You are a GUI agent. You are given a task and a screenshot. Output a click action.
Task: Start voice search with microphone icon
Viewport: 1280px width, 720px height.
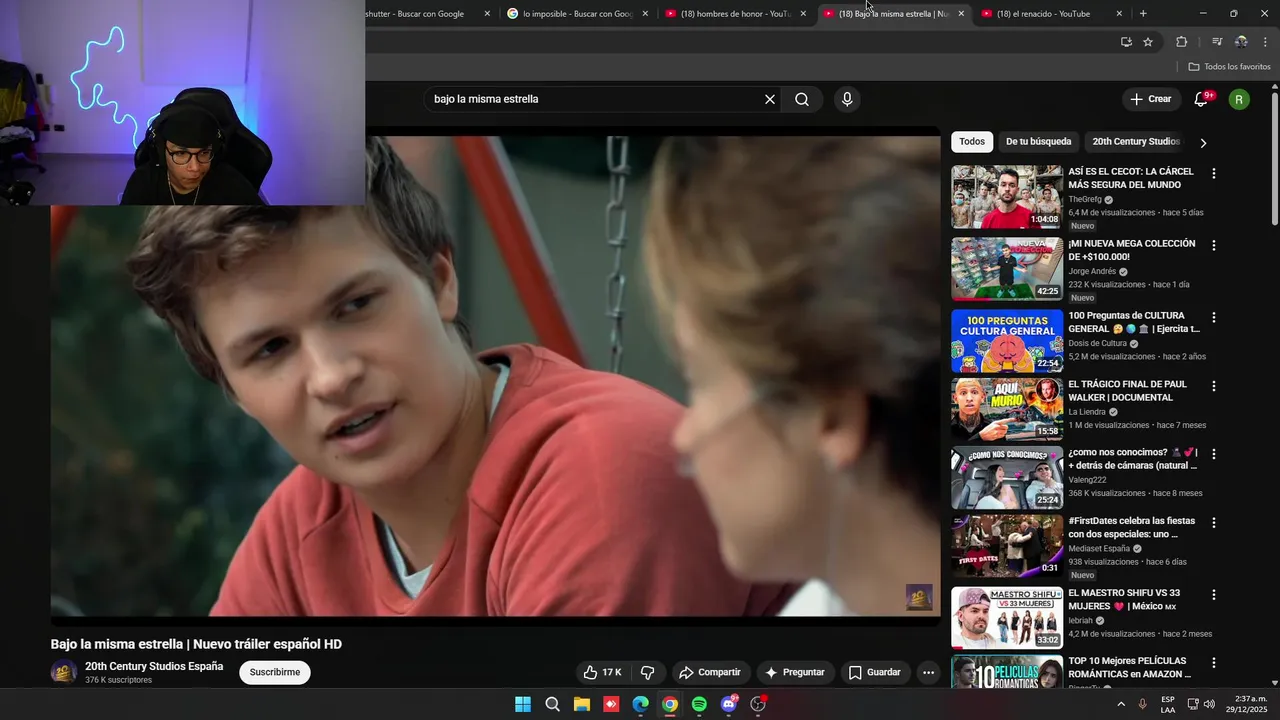pyautogui.click(x=847, y=99)
